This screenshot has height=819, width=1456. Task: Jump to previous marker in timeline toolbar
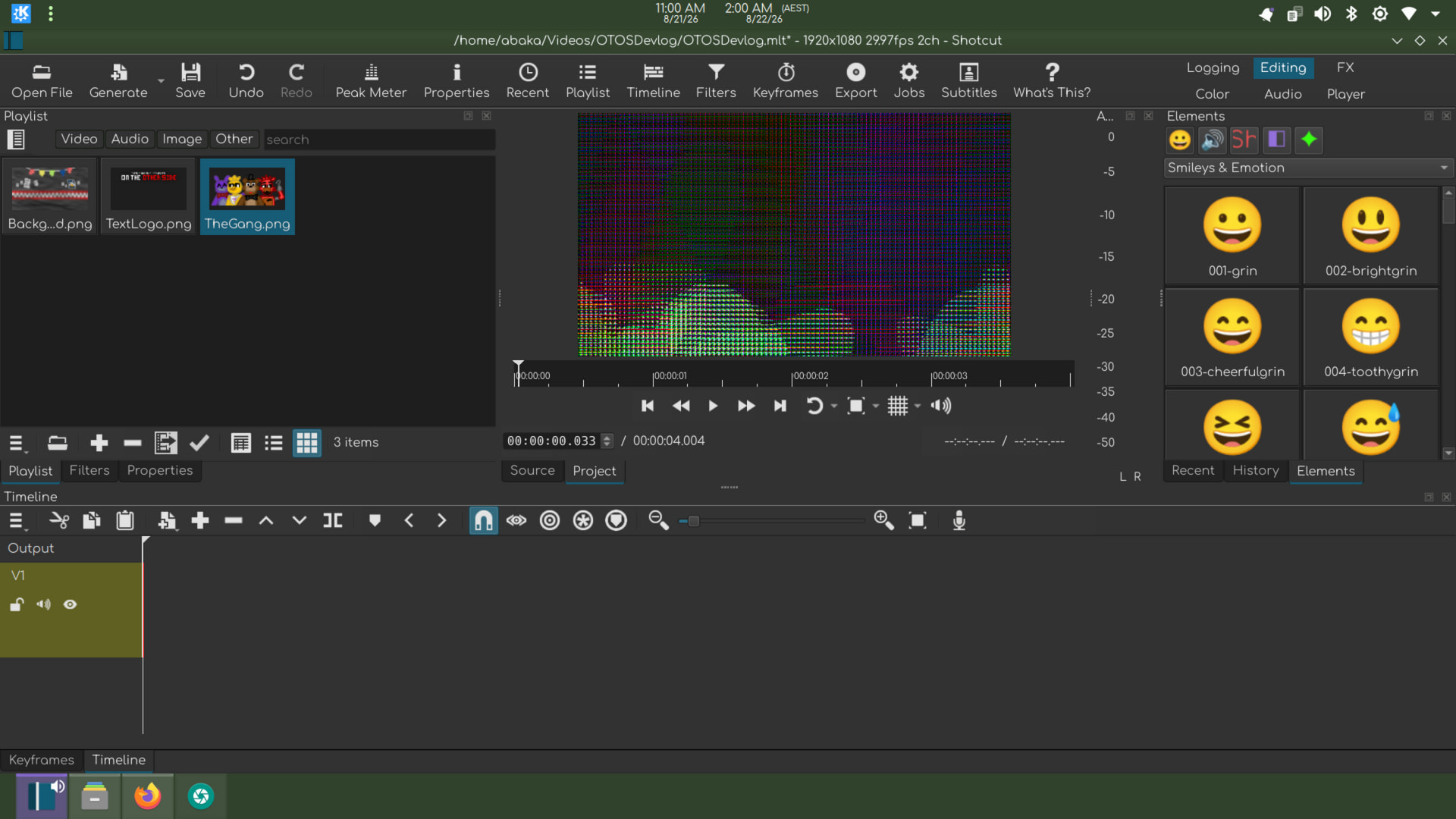(409, 520)
